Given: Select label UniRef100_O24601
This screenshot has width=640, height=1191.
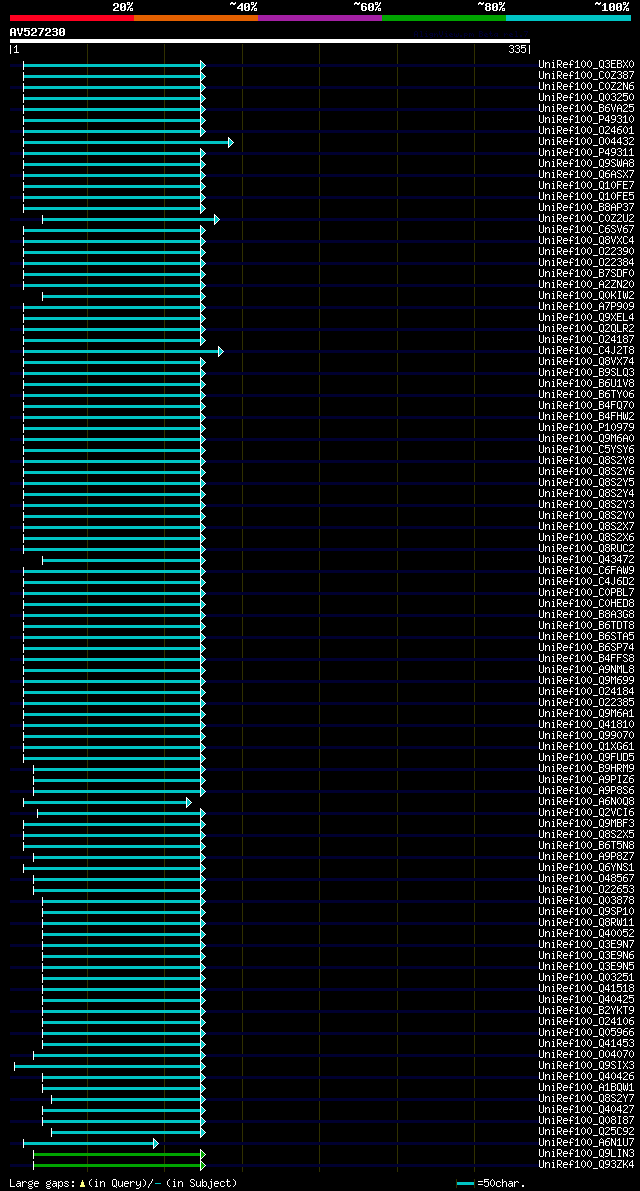Looking at the screenshot, I should coord(586,131).
